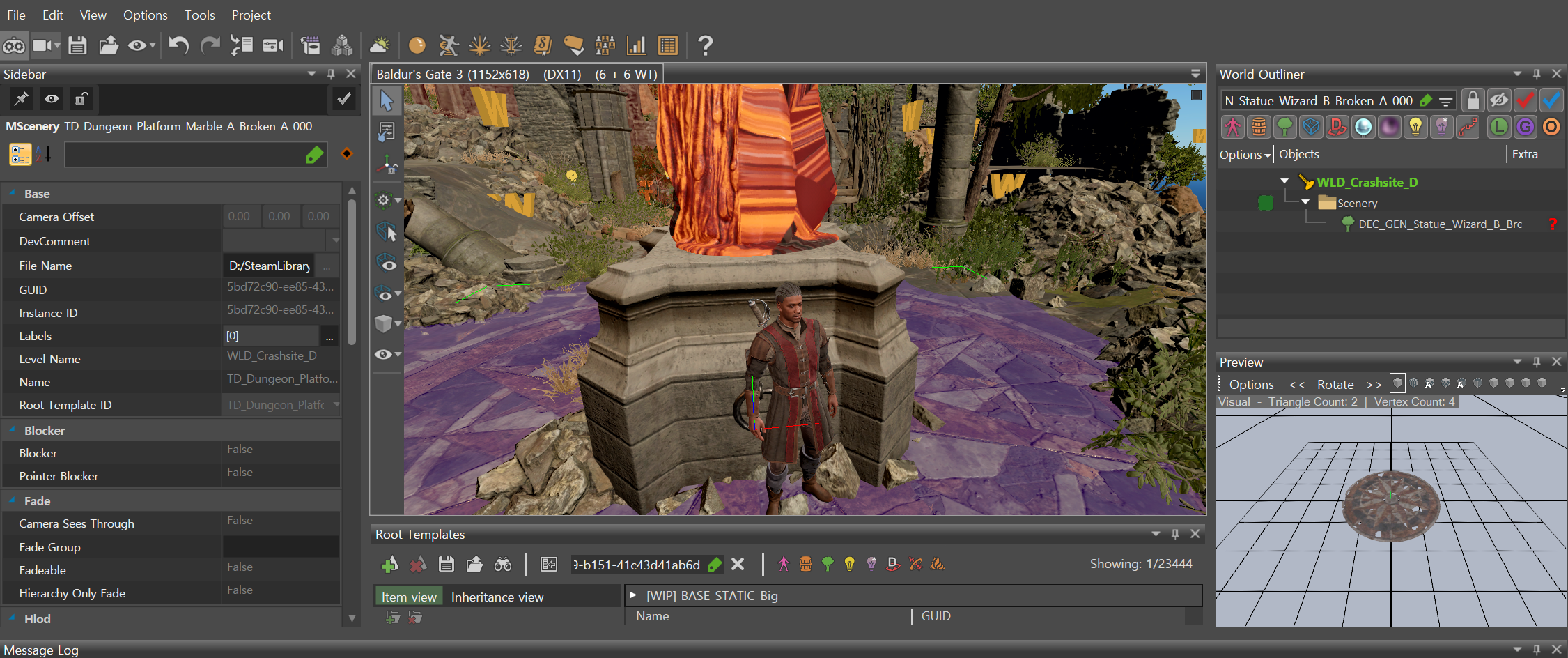The image size is (1568, 658).
Task: Select the arrow pointer tool in viewport
Action: 387,101
